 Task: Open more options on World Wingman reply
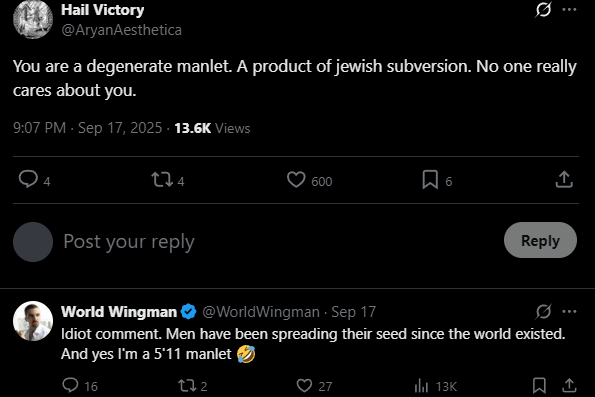tap(569, 312)
